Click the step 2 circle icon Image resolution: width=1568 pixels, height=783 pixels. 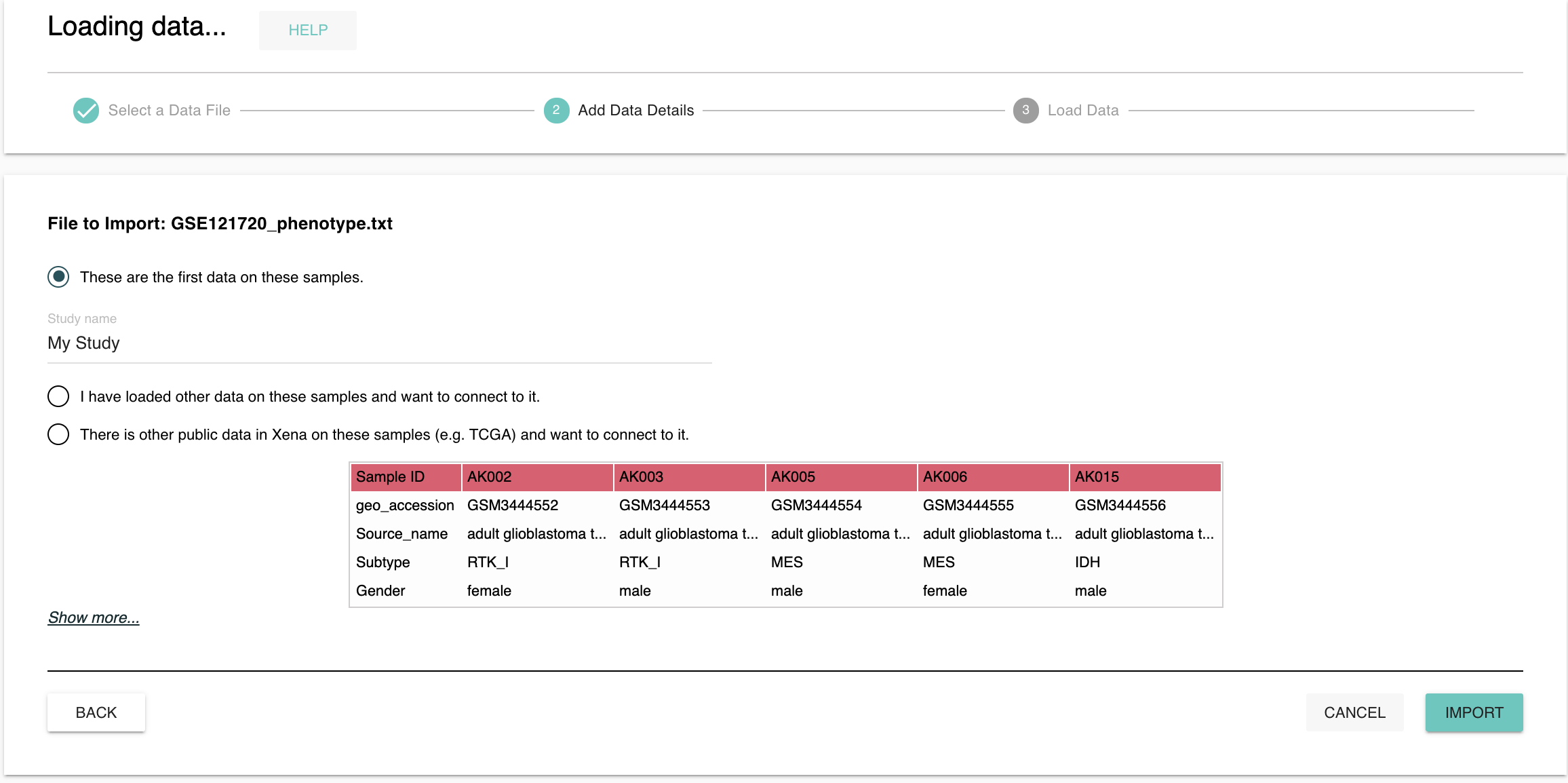(x=556, y=111)
